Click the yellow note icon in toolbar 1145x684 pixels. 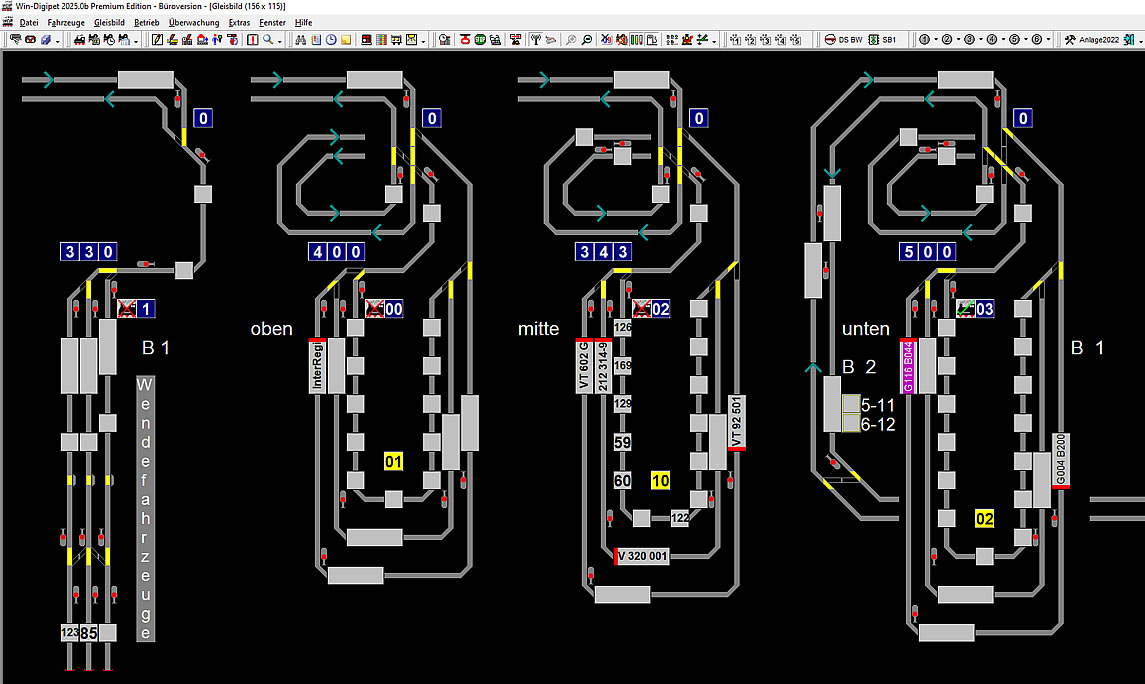(346, 40)
